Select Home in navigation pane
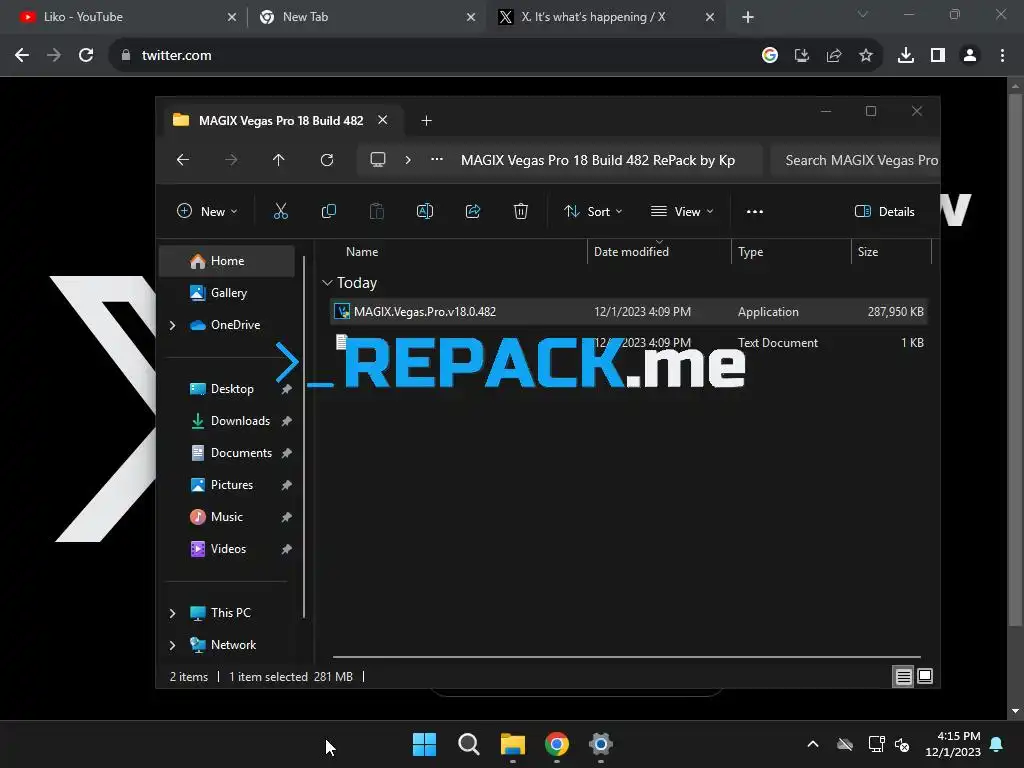This screenshot has width=1024, height=768. click(x=227, y=261)
